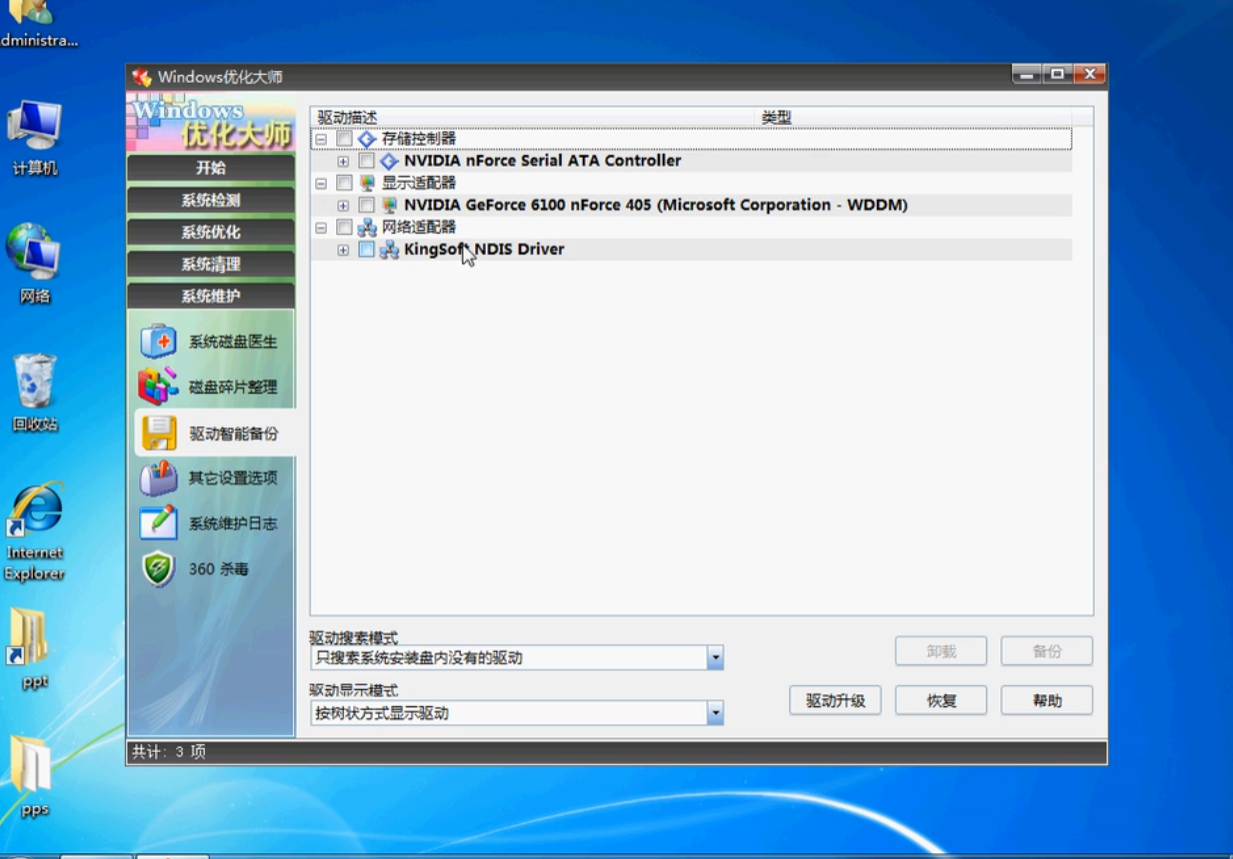The height and width of the screenshot is (859, 1233).
Task: Select the 存储控制器 category icon
Action: (368, 139)
